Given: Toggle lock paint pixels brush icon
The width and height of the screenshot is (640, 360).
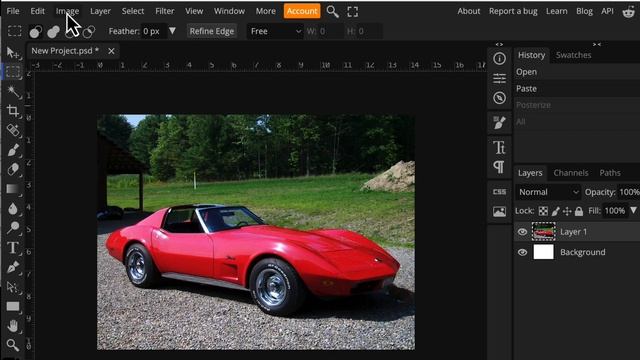Looking at the screenshot, I should (x=556, y=211).
